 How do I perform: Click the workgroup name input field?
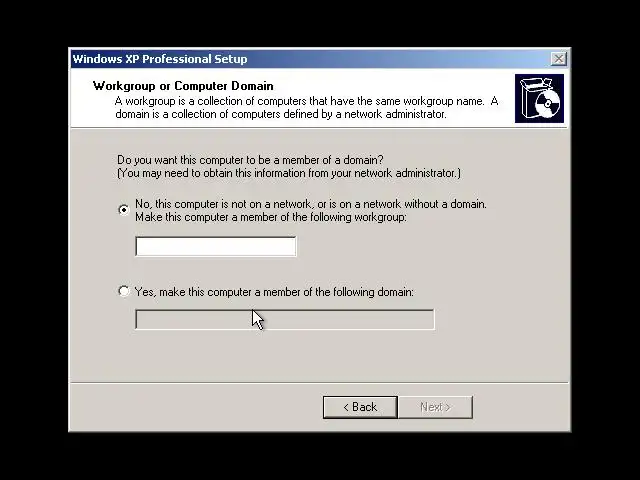click(216, 246)
